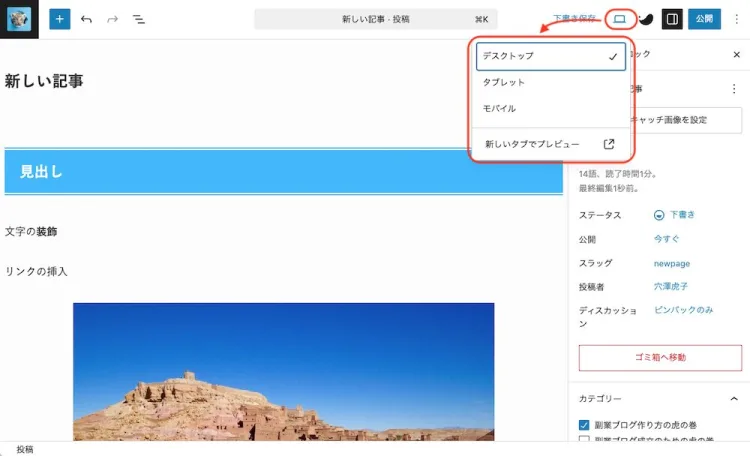Toggle the settings sidebar panel icon
The image size is (750, 456).
click(x=672, y=19)
